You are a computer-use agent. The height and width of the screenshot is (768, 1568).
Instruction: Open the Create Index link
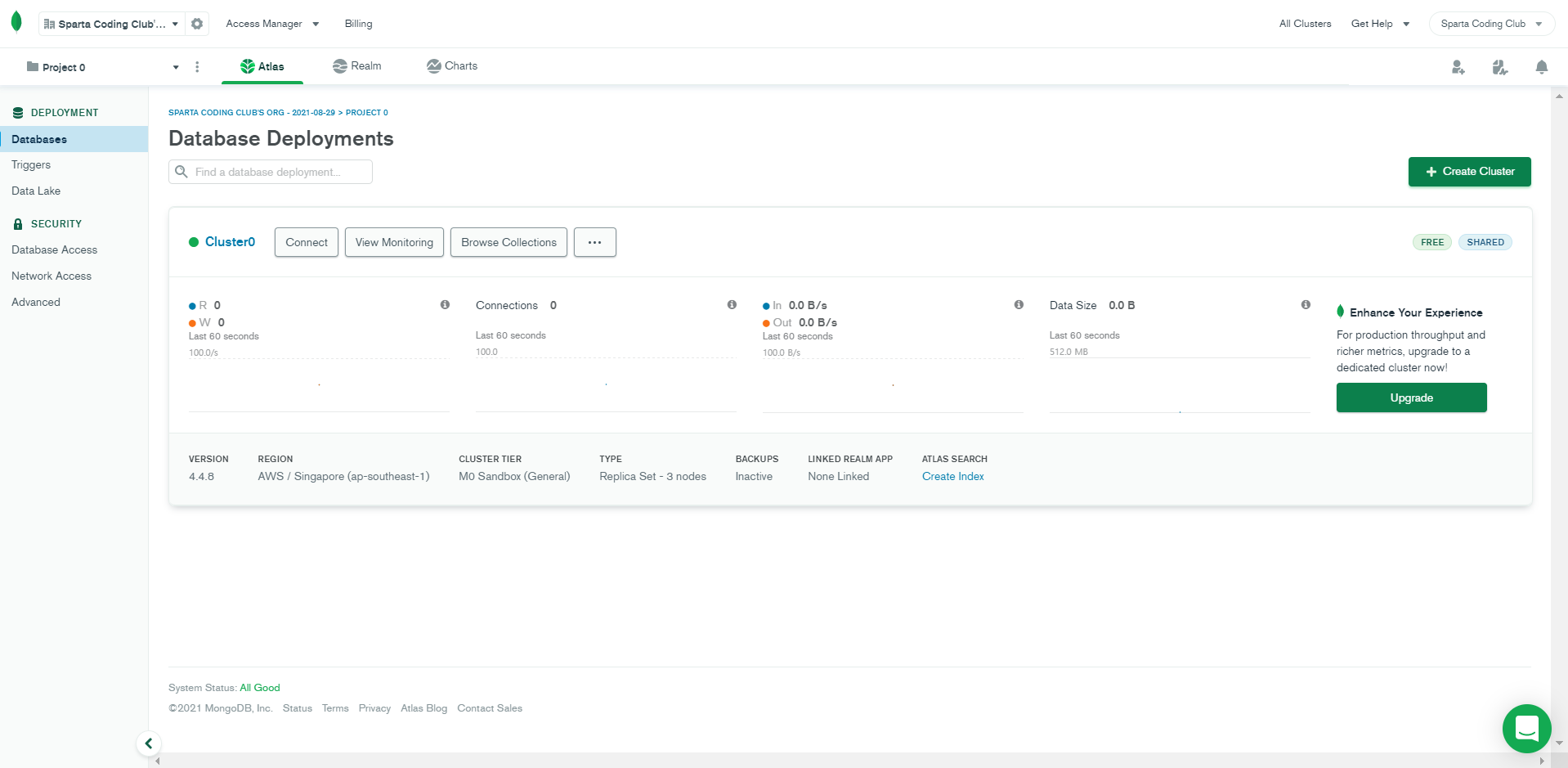[x=952, y=476]
